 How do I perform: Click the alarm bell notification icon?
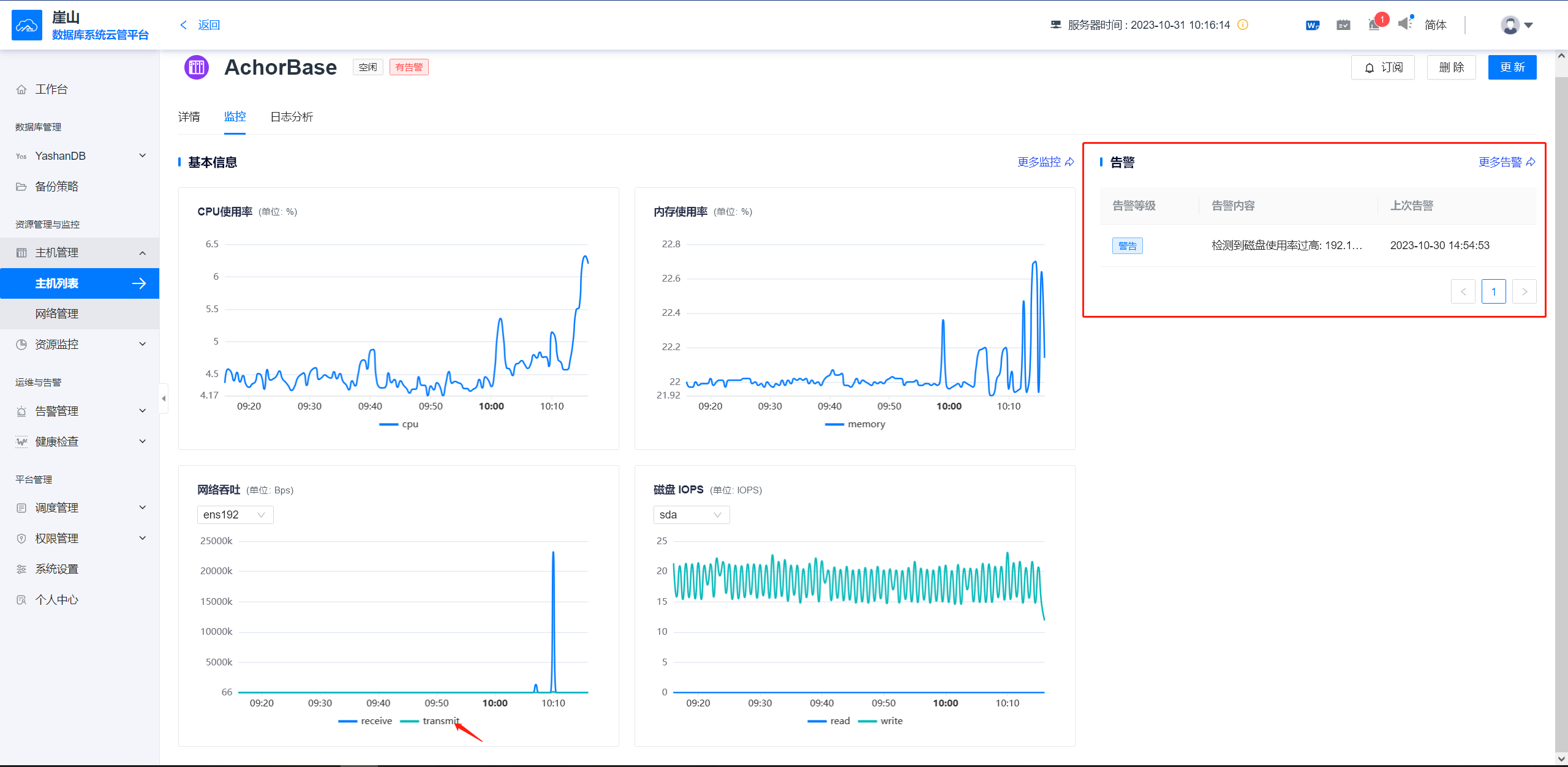point(1374,25)
